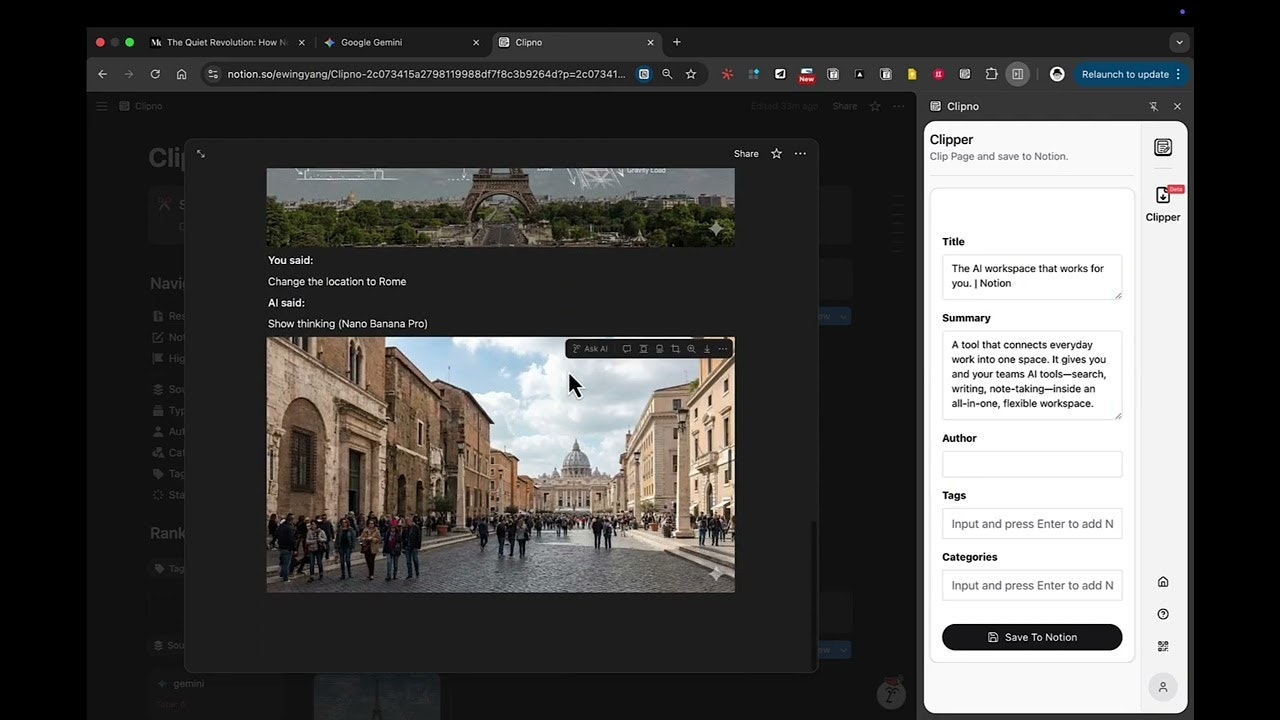
Task: Expand page peek to full page
Action: 201,154
